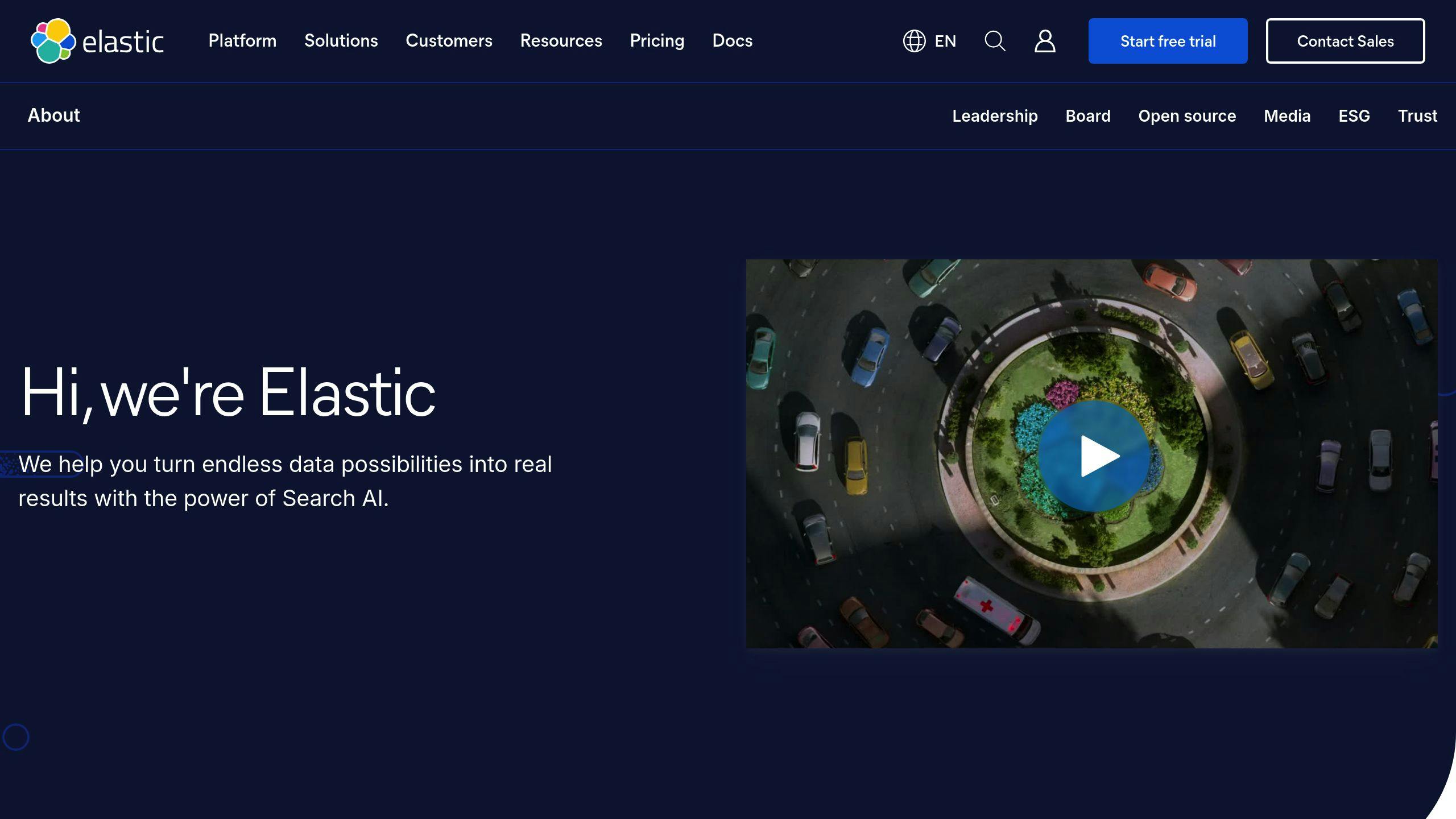Image resolution: width=1456 pixels, height=819 pixels.
Task: Click the Start free trial button
Action: click(1168, 41)
